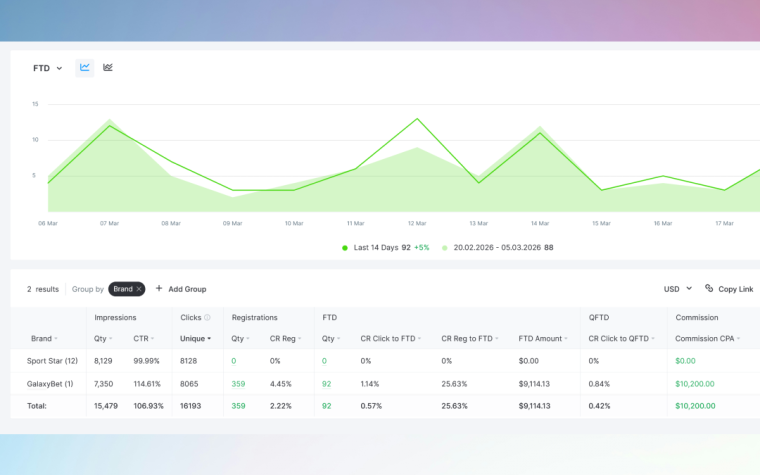Sort by CR Click to FTD column
Image resolution: width=760 pixels, height=475 pixels.
tap(391, 338)
